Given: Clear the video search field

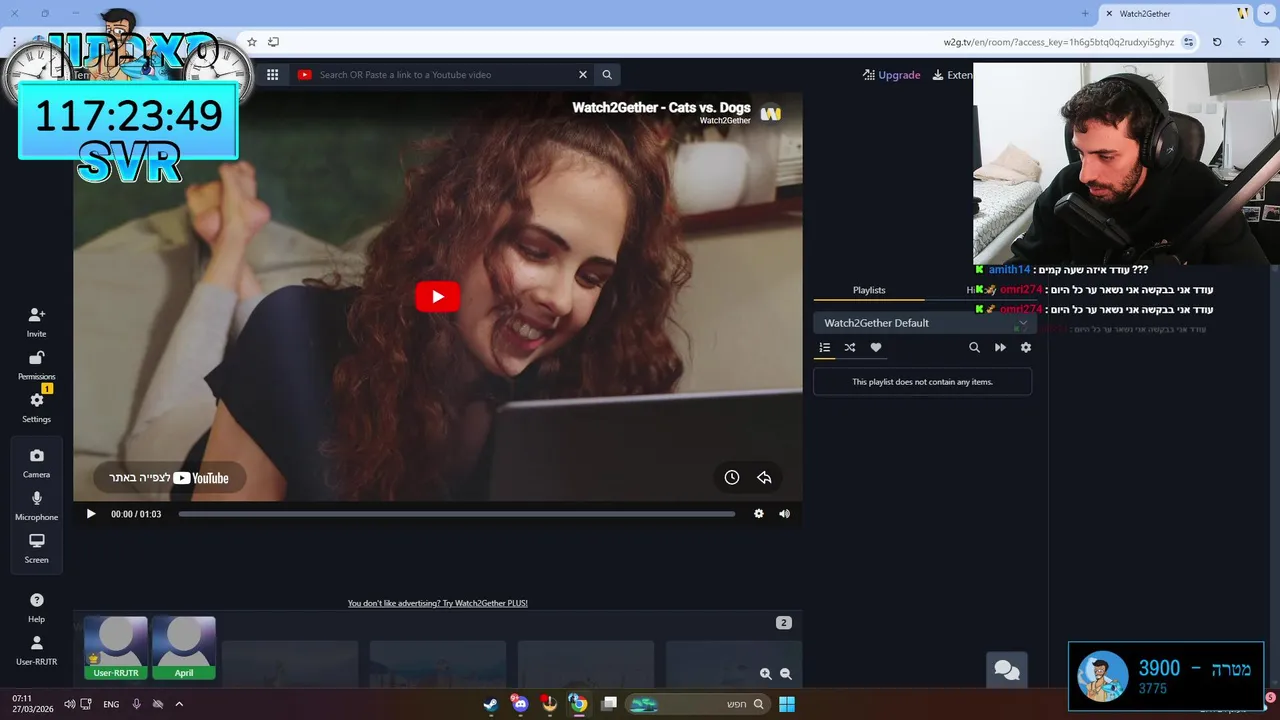Looking at the screenshot, I should coord(582,74).
